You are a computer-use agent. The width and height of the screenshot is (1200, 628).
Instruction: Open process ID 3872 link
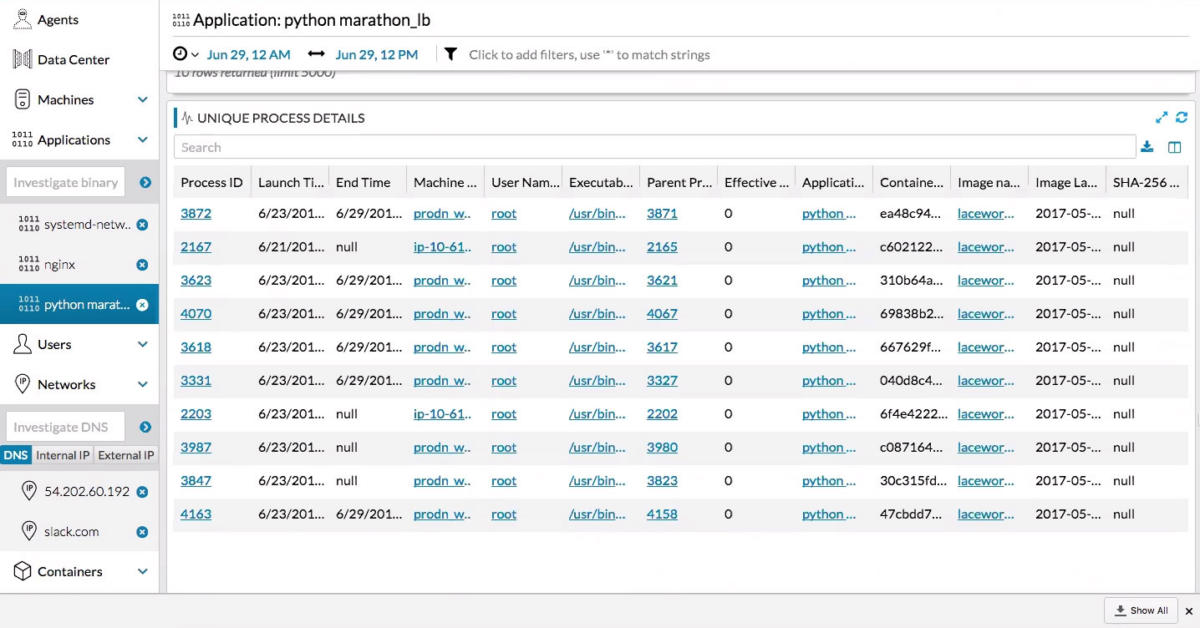[x=196, y=213]
